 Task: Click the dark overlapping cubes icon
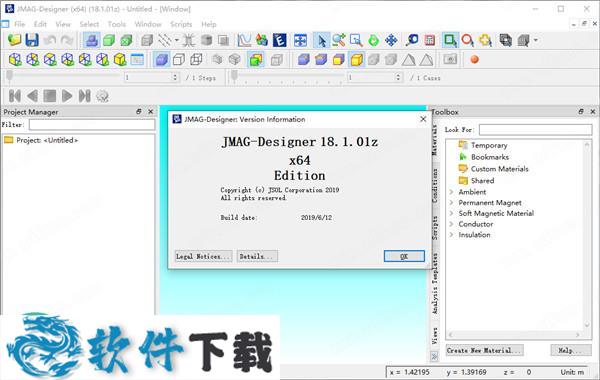click(505, 40)
